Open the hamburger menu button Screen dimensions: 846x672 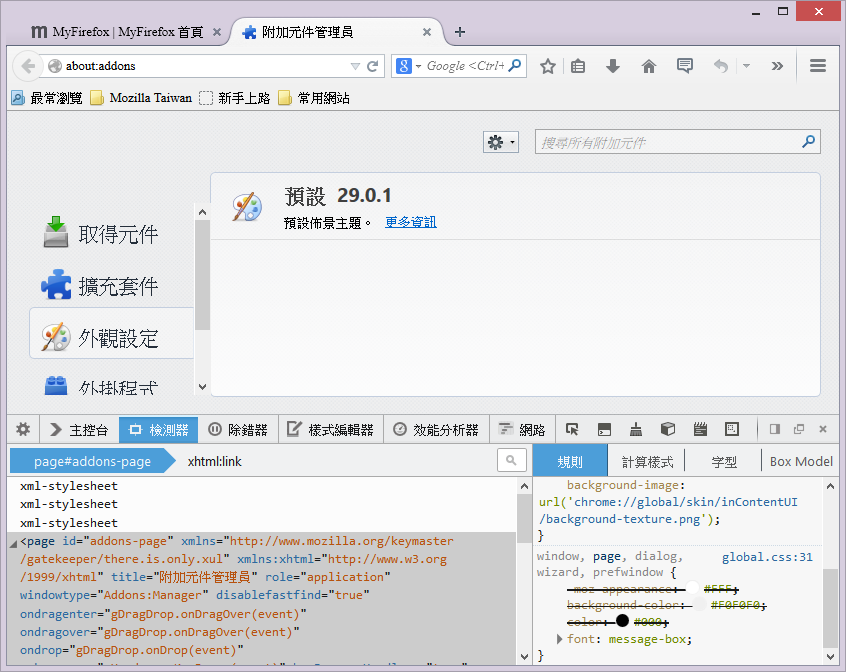tap(818, 66)
